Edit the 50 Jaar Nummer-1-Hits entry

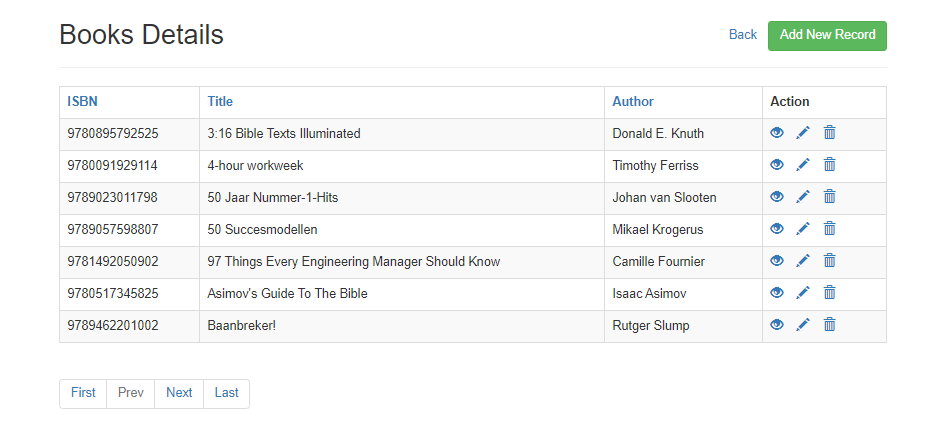[x=803, y=197]
